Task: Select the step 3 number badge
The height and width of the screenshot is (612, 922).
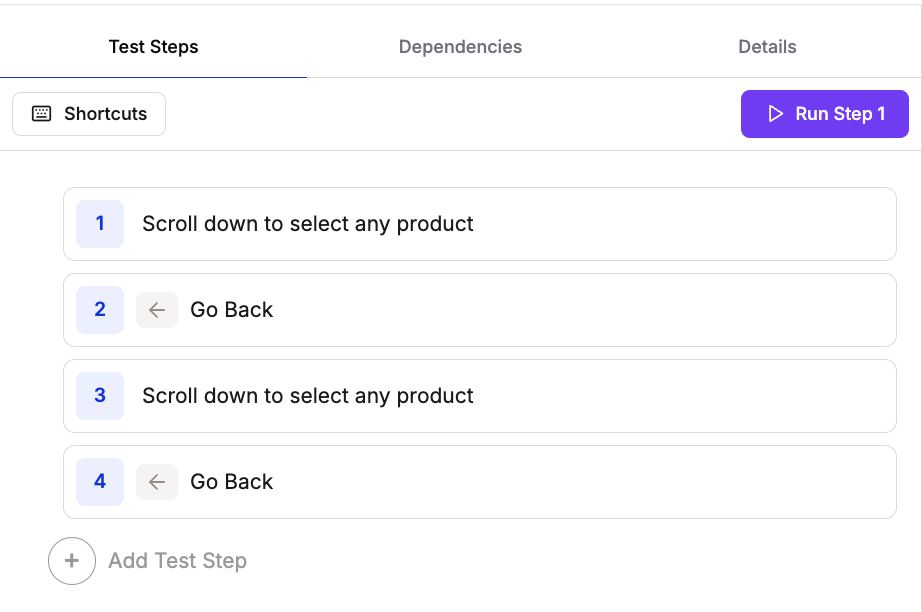Action: 100,396
